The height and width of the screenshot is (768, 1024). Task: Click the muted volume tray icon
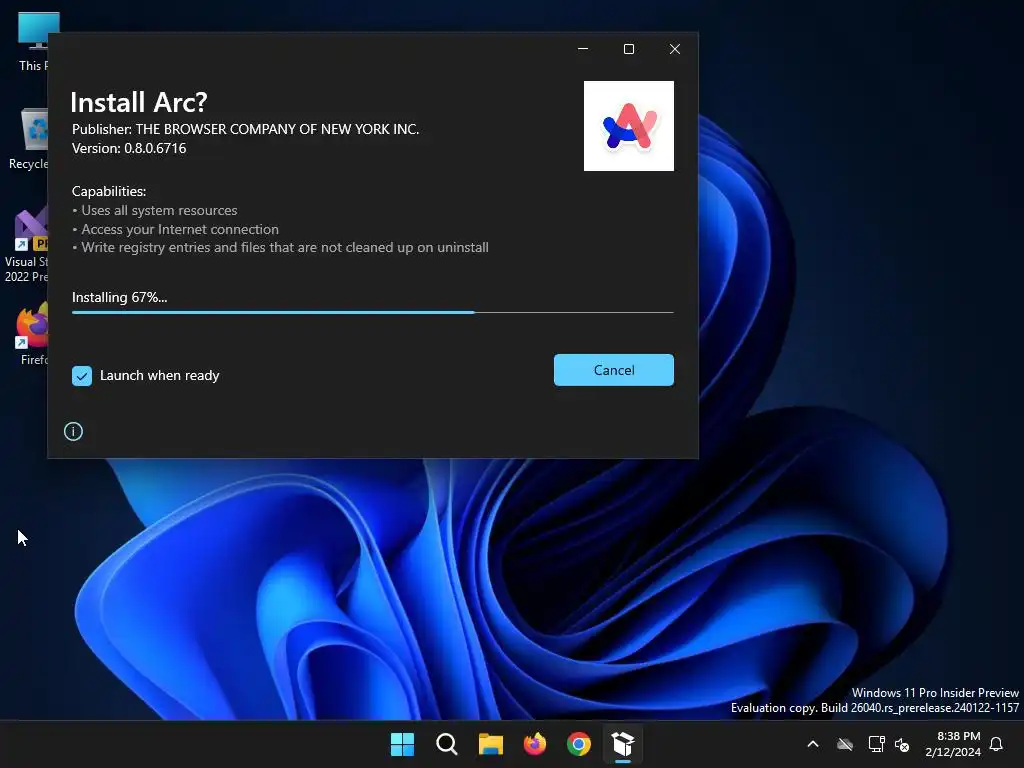(x=902, y=744)
